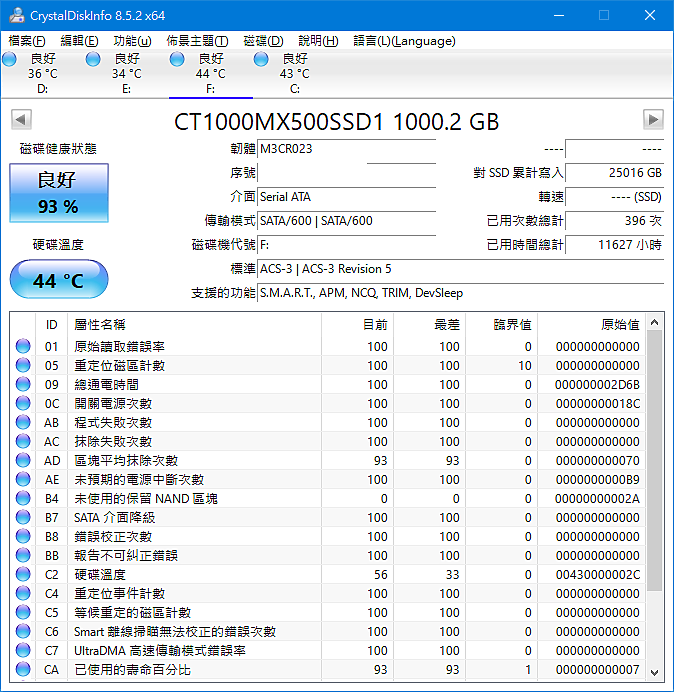Open the 語言(L)(Language) menu
The image size is (674, 692).
[404, 41]
